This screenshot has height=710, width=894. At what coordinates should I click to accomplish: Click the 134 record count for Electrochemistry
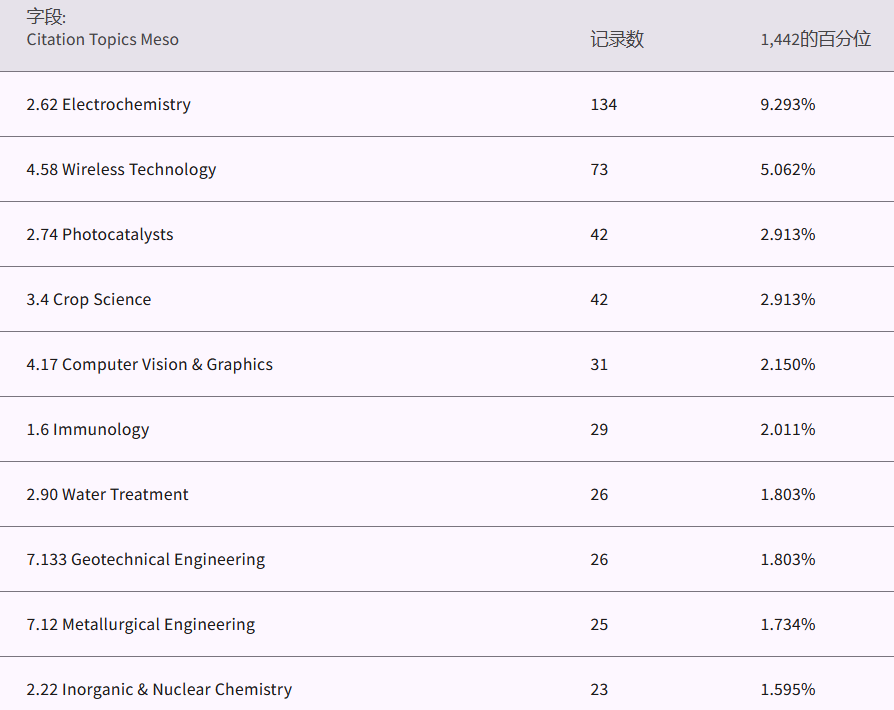coord(603,105)
